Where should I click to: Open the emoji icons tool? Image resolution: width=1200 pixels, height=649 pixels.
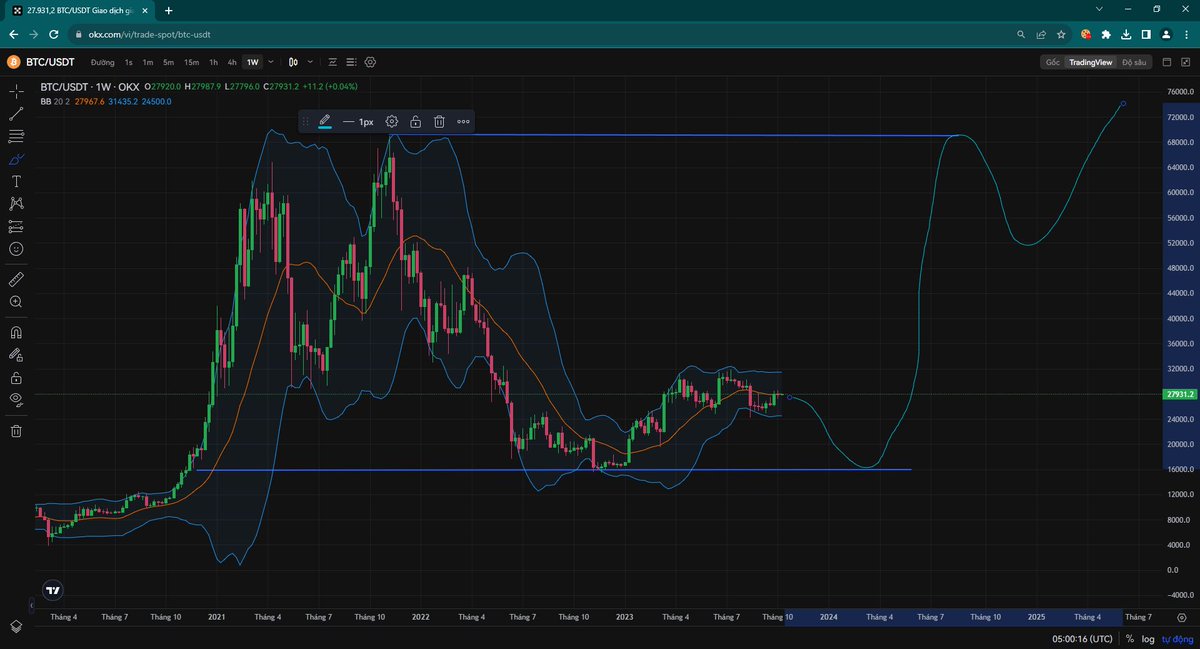click(x=16, y=248)
